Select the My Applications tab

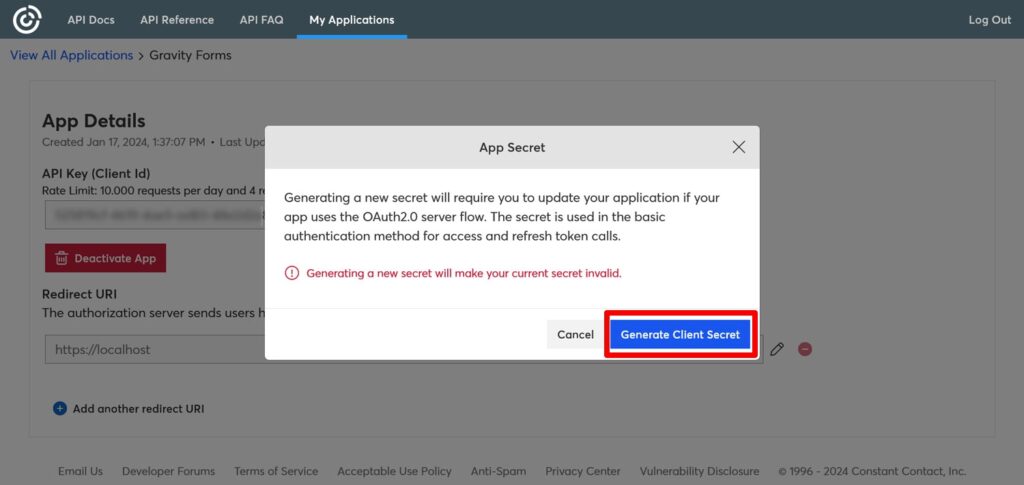[x=351, y=20]
